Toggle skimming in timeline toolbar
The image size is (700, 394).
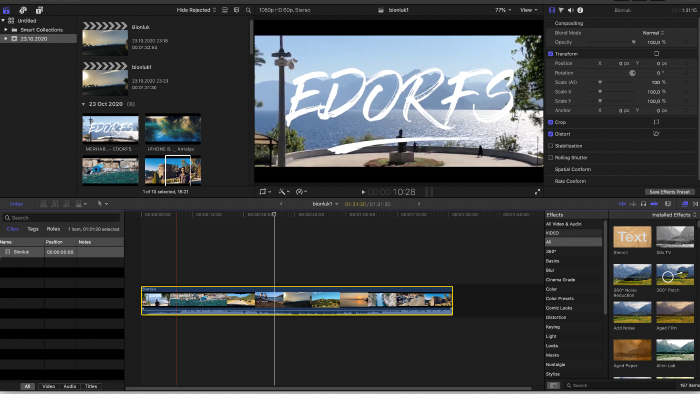(622, 204)
